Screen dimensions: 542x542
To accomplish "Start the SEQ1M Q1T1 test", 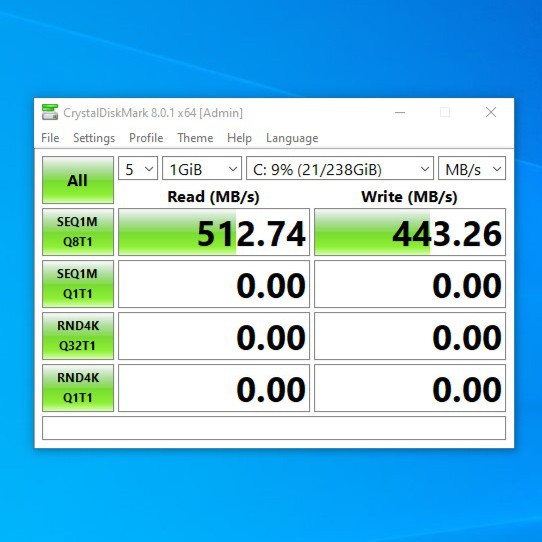I will (x=78, y=284).
